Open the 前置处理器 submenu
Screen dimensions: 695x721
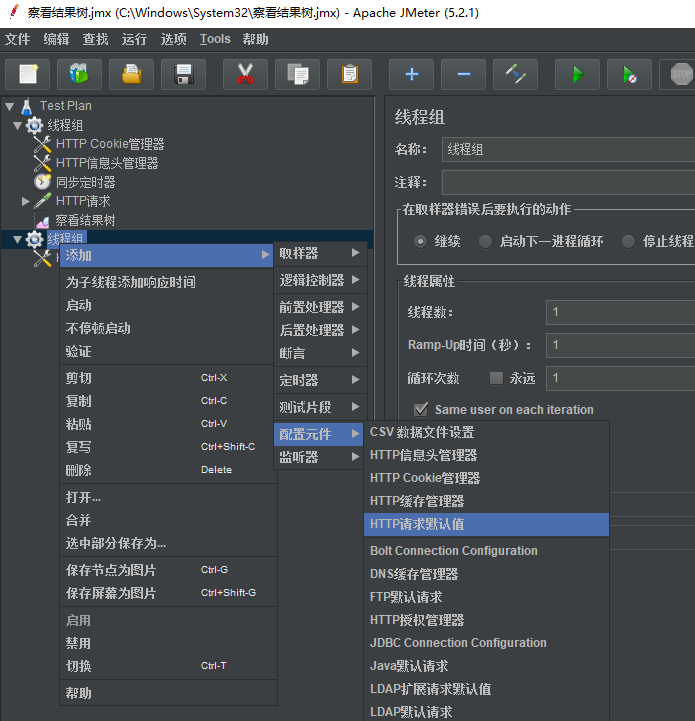tap(320, 307)
